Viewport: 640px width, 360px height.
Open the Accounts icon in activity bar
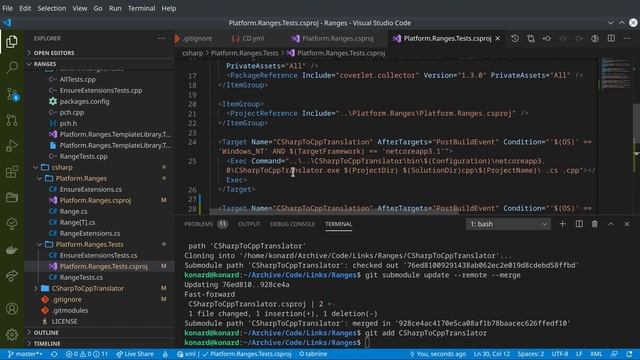click(12, 309)
